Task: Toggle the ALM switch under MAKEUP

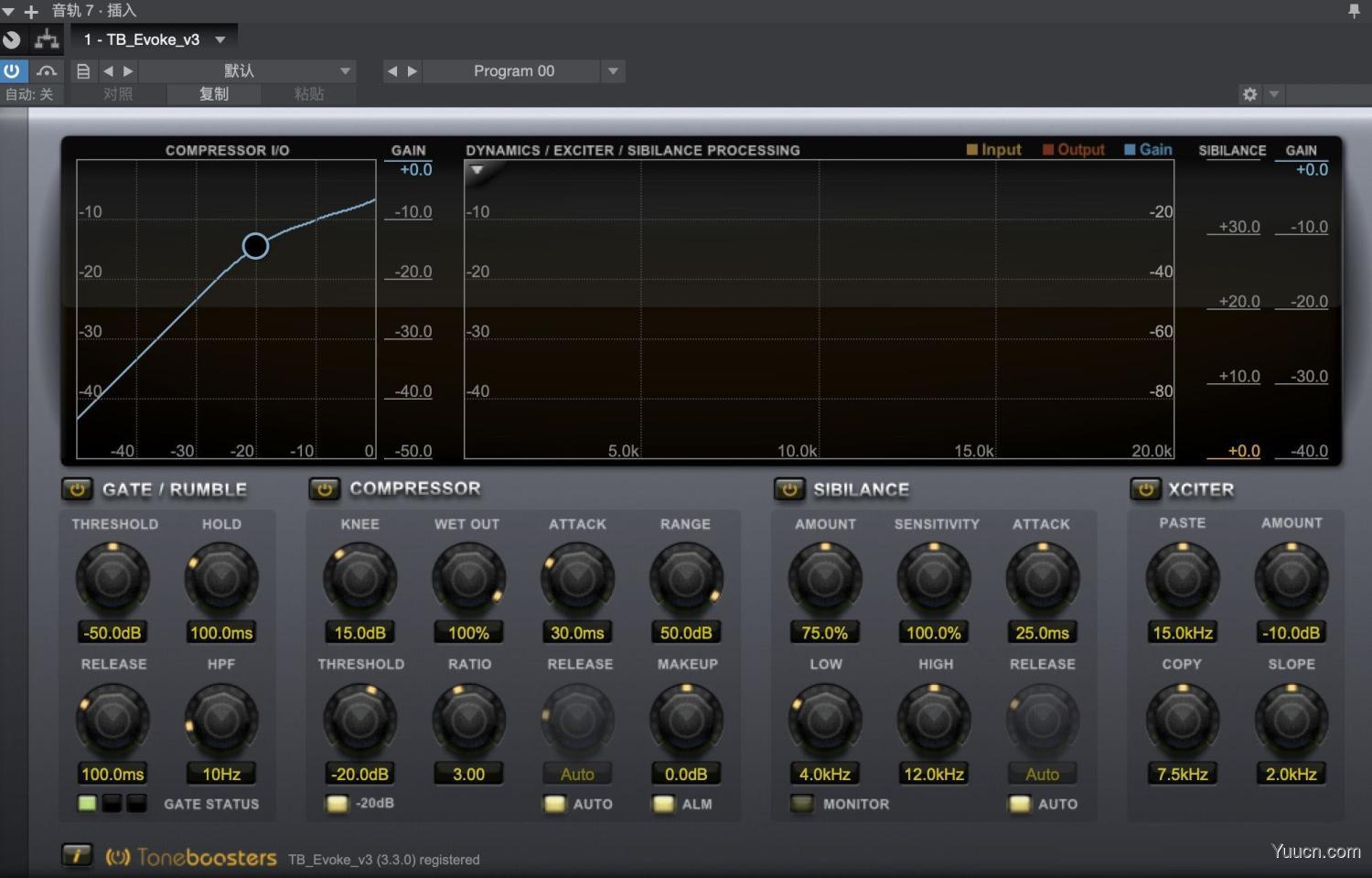Action: click(x=663, y=804)
